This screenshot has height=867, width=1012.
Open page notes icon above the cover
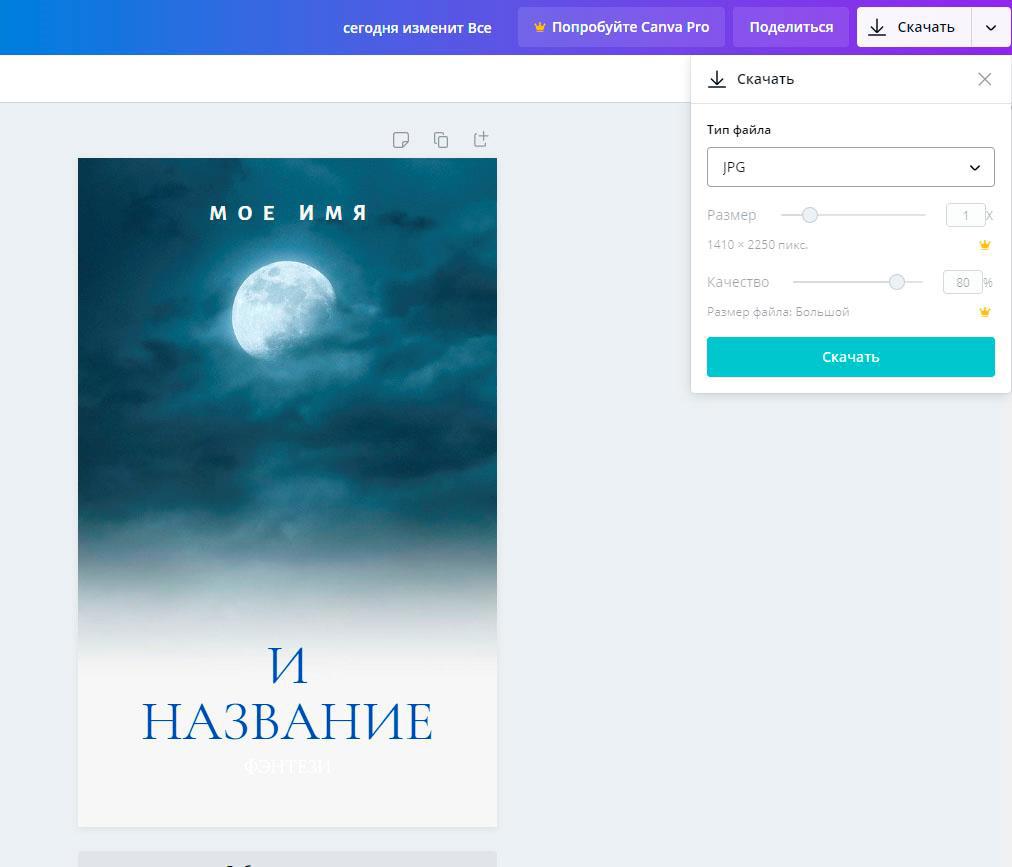(x=401, y=140)
